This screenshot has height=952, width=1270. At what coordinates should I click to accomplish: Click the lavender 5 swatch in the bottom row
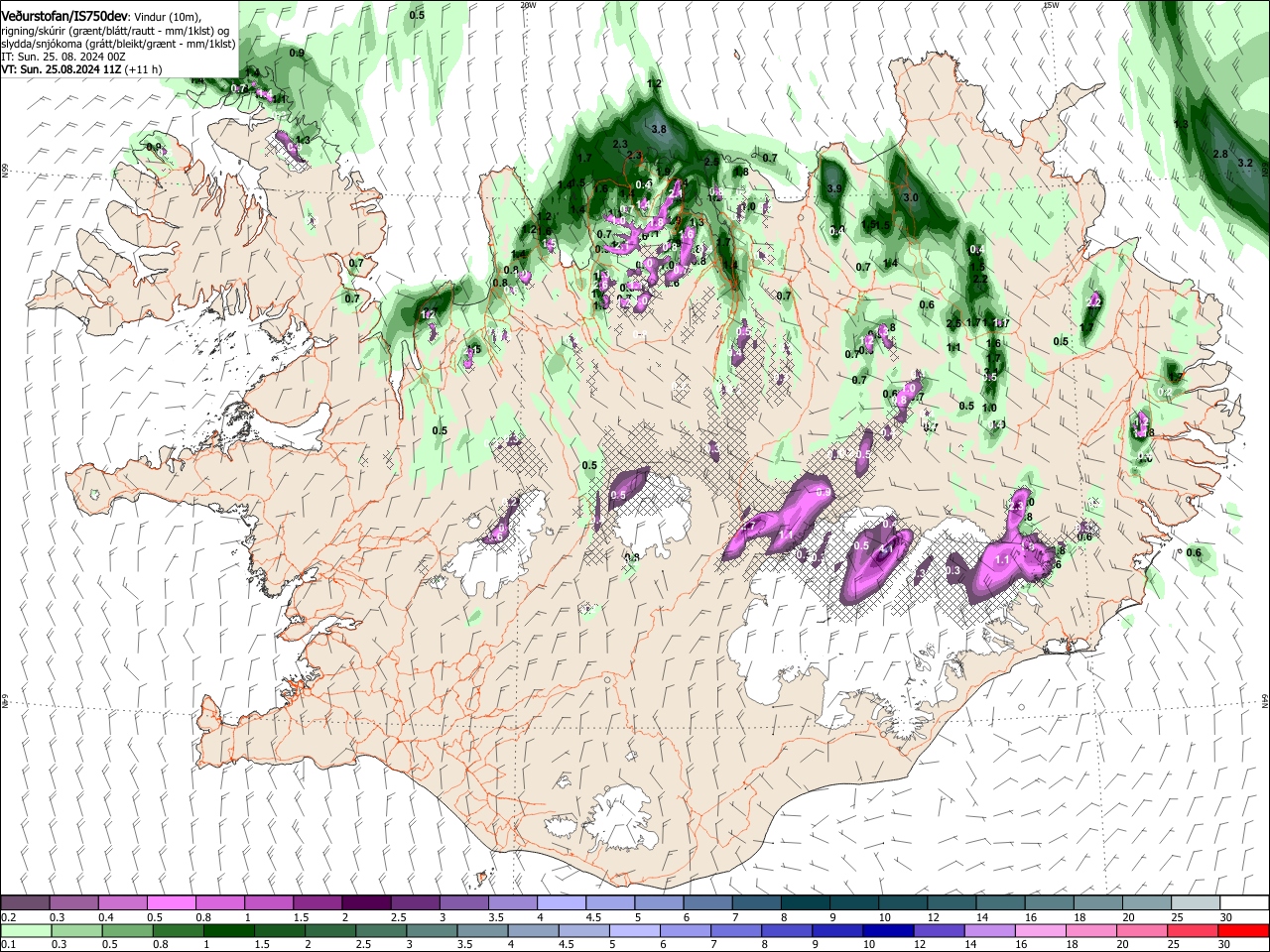(x=635, y=930)
